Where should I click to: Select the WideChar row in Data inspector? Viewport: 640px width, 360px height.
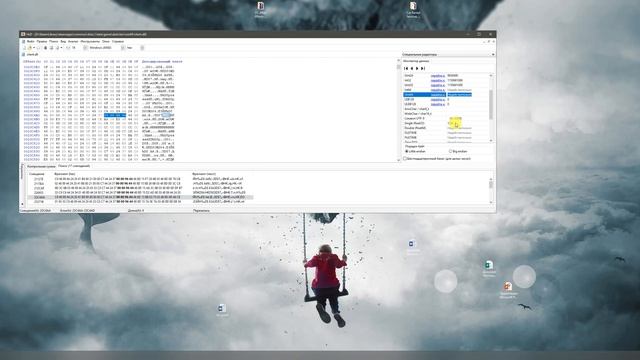[x=446, y=114]
